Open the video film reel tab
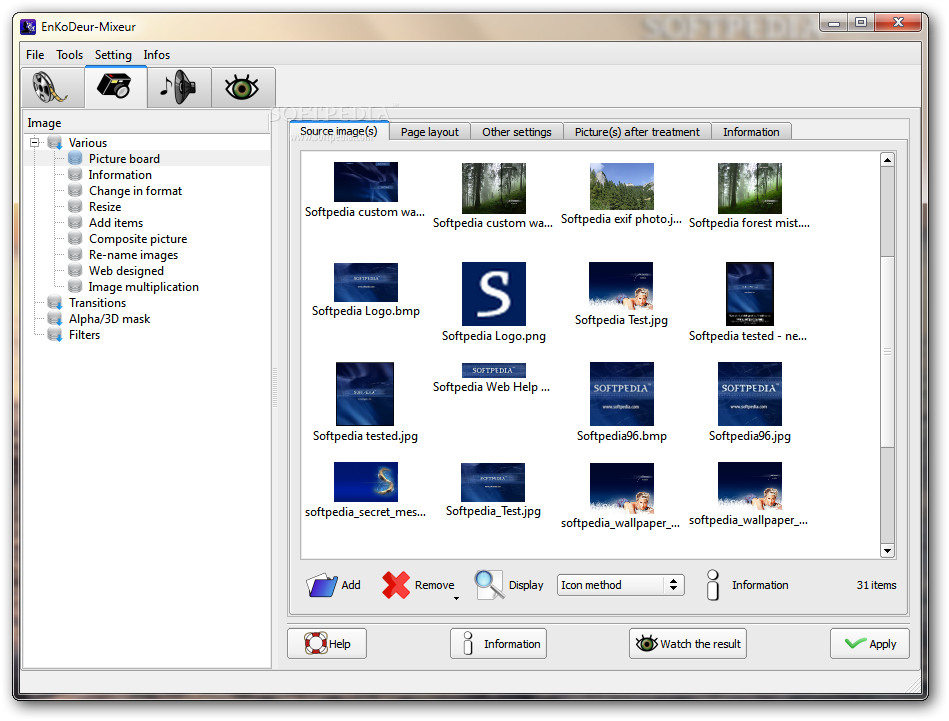Viewport: 949px width, 721px height. (x=52, y=87)
